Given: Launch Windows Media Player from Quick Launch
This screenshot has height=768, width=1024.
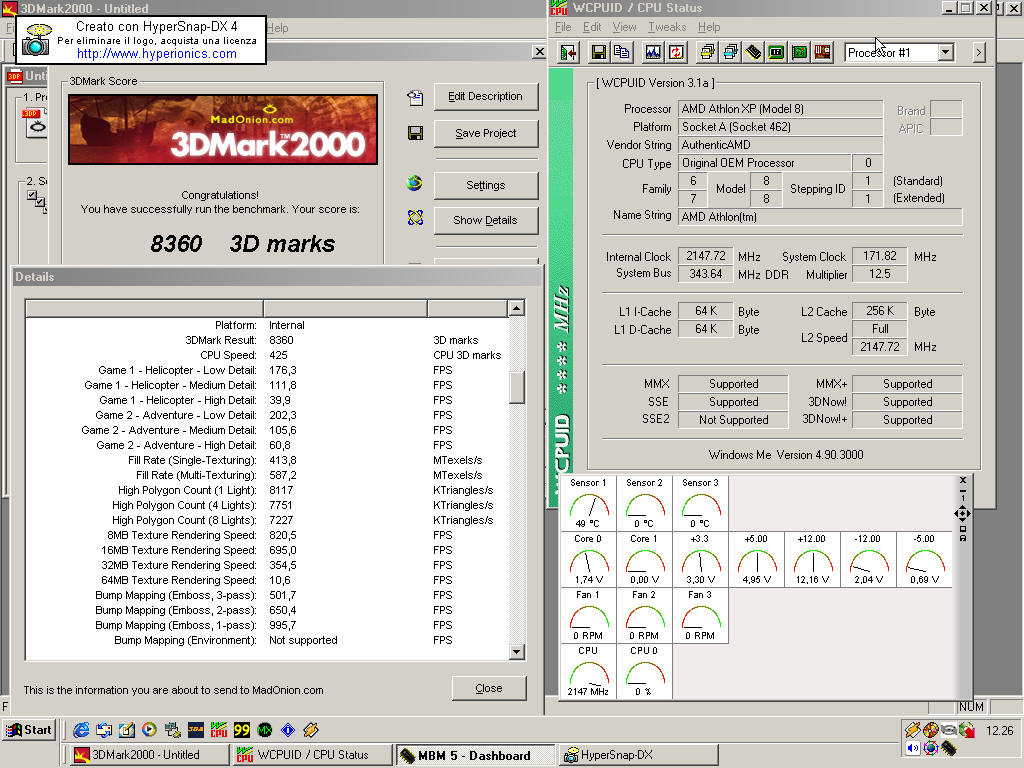Looking at the screenshot, I should click(x=150, y=730).
